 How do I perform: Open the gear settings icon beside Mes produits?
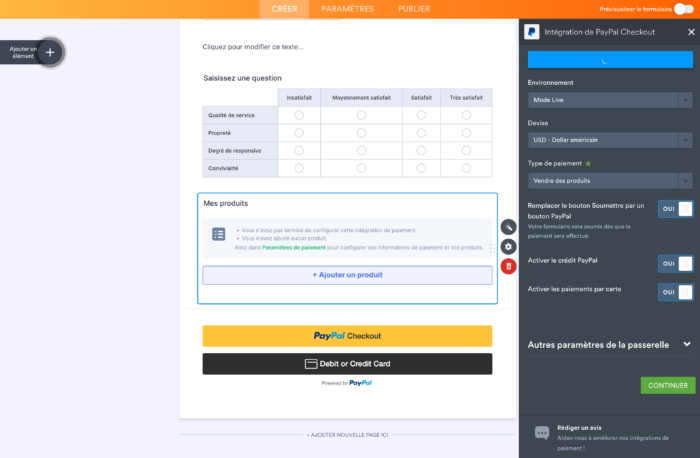(508, 246)
